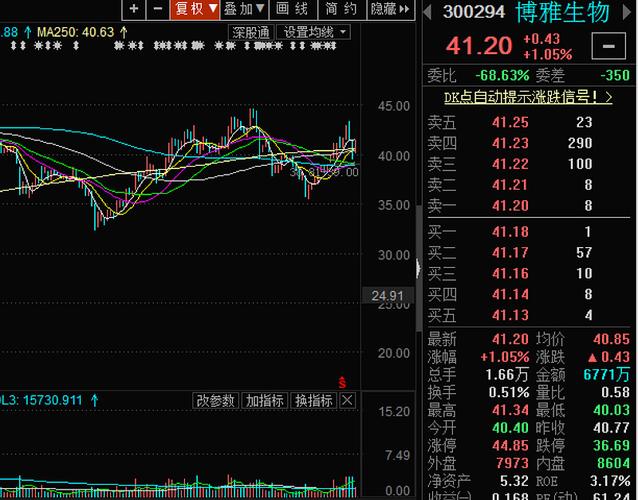Open 深股通 button
The width and height of the screenshot is (638, 500).
251,32
